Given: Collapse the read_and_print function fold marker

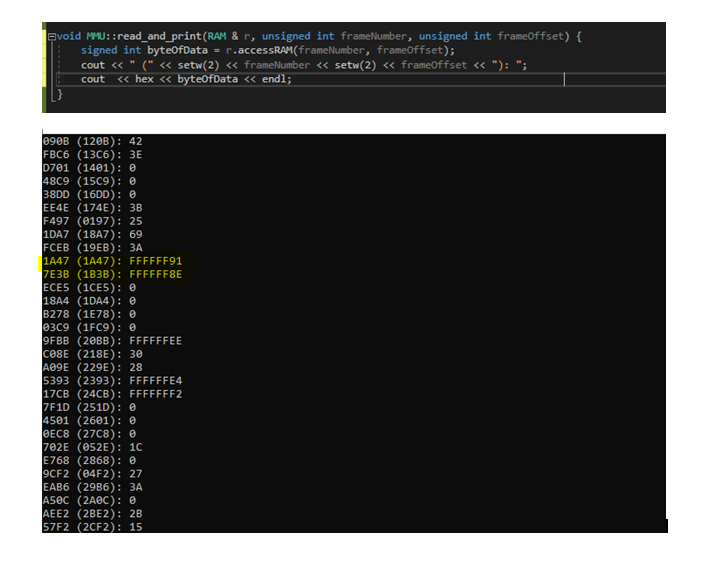Looking at the screenshot, I should point(52,37).
